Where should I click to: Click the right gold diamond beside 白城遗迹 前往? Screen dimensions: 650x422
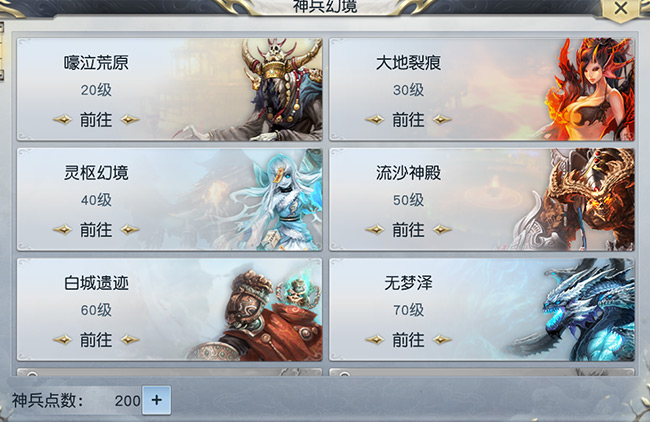point(130,340)
